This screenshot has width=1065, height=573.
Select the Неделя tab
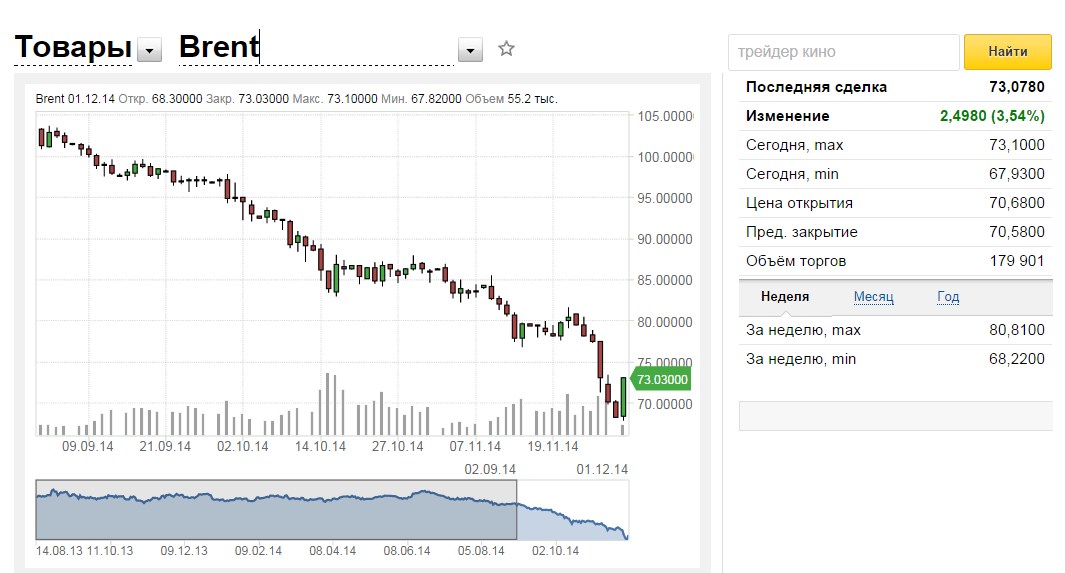tap(784, 297)
